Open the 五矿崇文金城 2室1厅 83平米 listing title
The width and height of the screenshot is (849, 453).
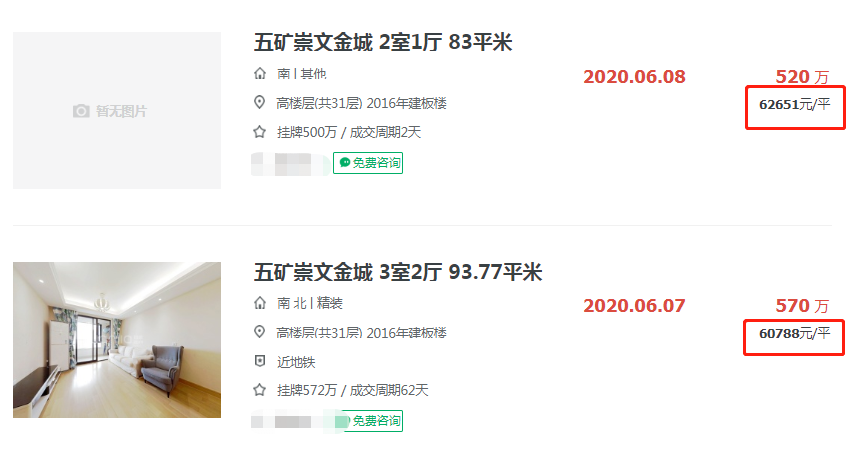[x=383, y=42]
